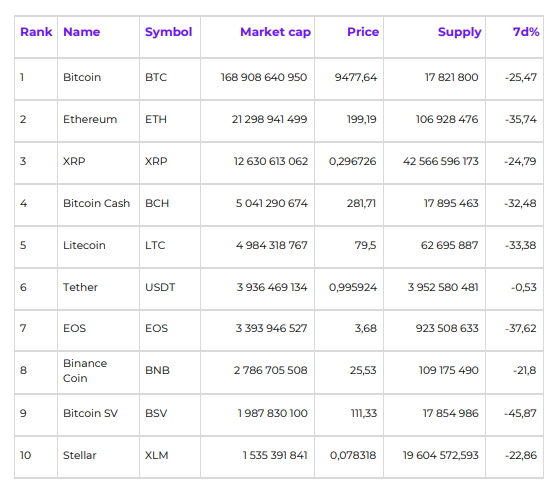
Task: Select XRP supply 42 566 596 173
Action: point(440,161)
